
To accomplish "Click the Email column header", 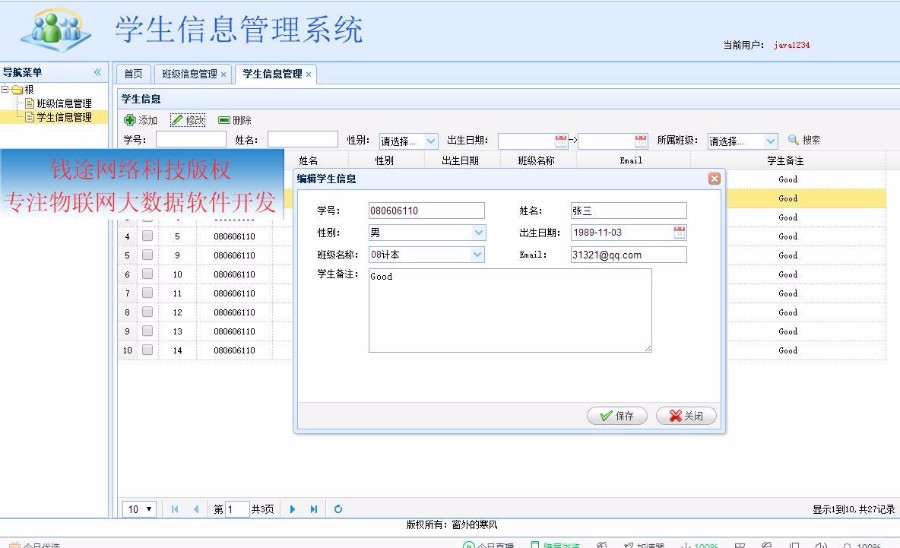I will [631, 161].
